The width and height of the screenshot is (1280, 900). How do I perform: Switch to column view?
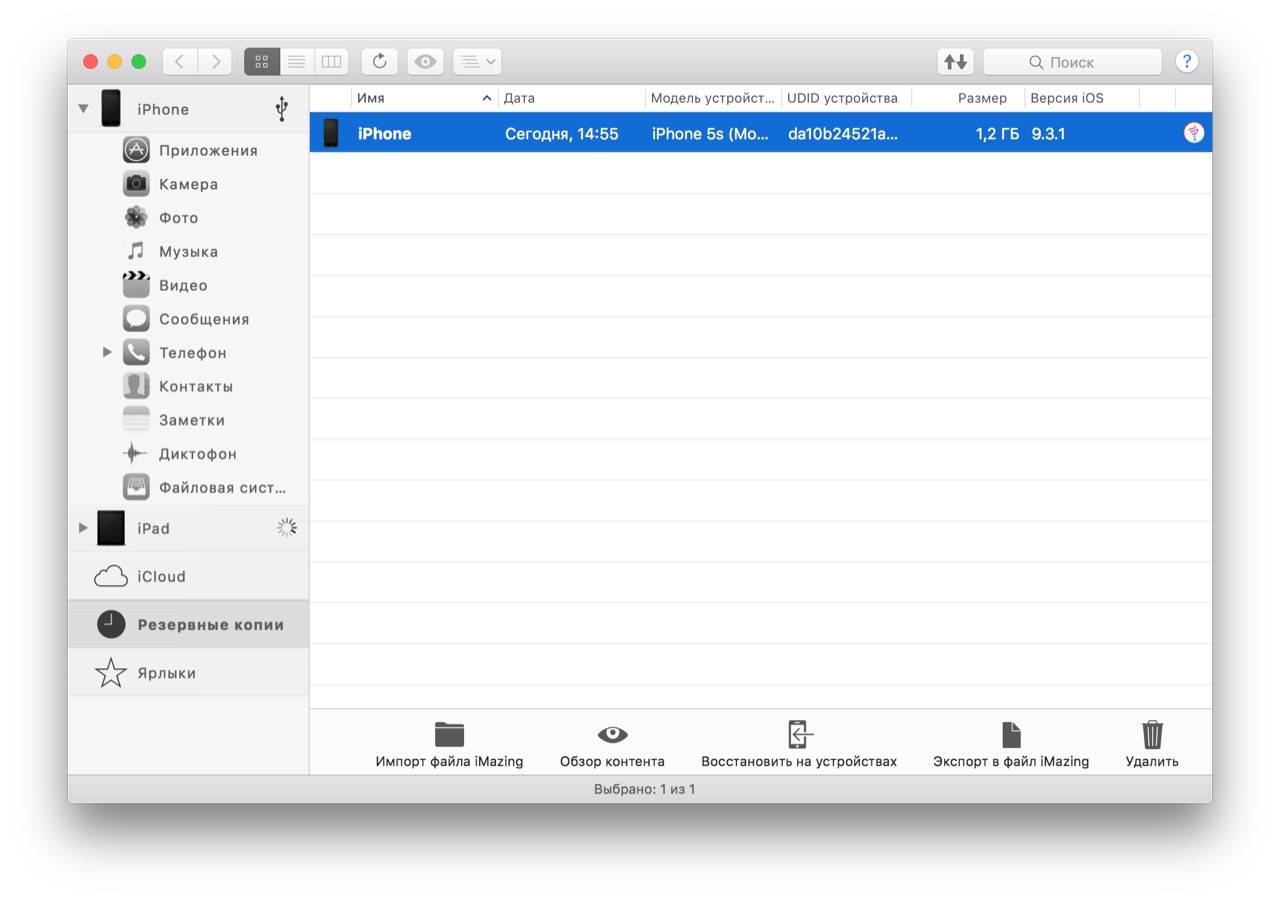click(331, 62)
